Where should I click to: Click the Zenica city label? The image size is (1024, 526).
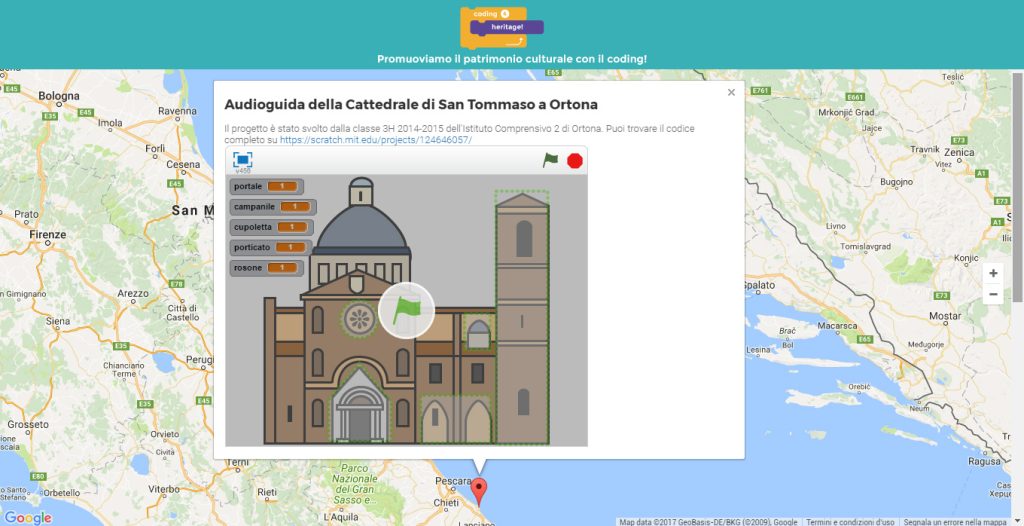(959, 152)
